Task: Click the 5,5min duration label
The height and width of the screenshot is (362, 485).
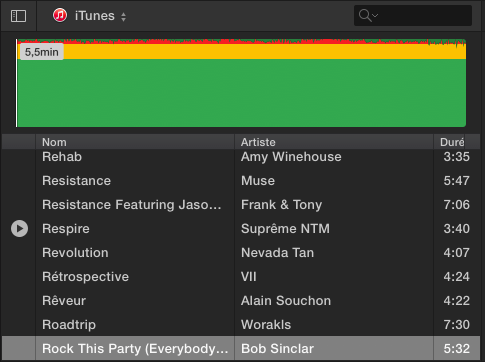Action: coord(42,52)
